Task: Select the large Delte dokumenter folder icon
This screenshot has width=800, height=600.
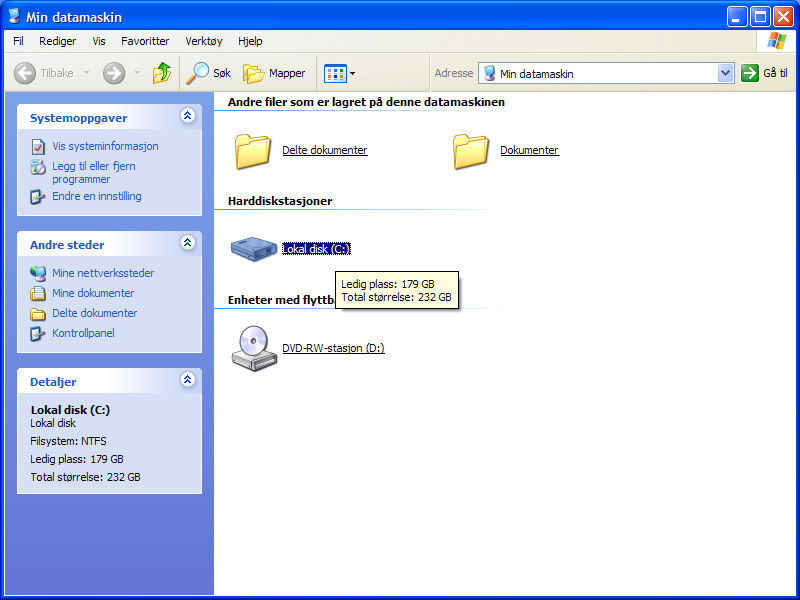Action: (253, 151)
